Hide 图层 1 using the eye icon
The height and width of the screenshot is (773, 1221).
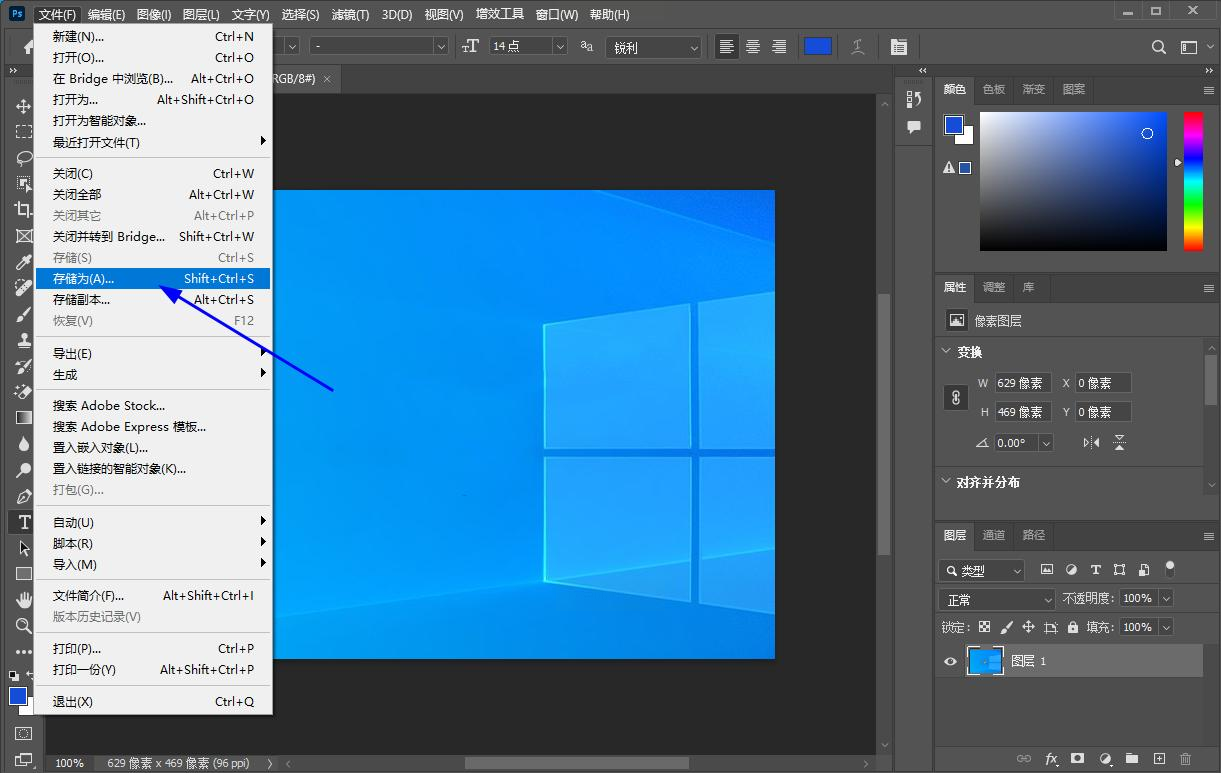pyautogui.click(x=950, y=661)
